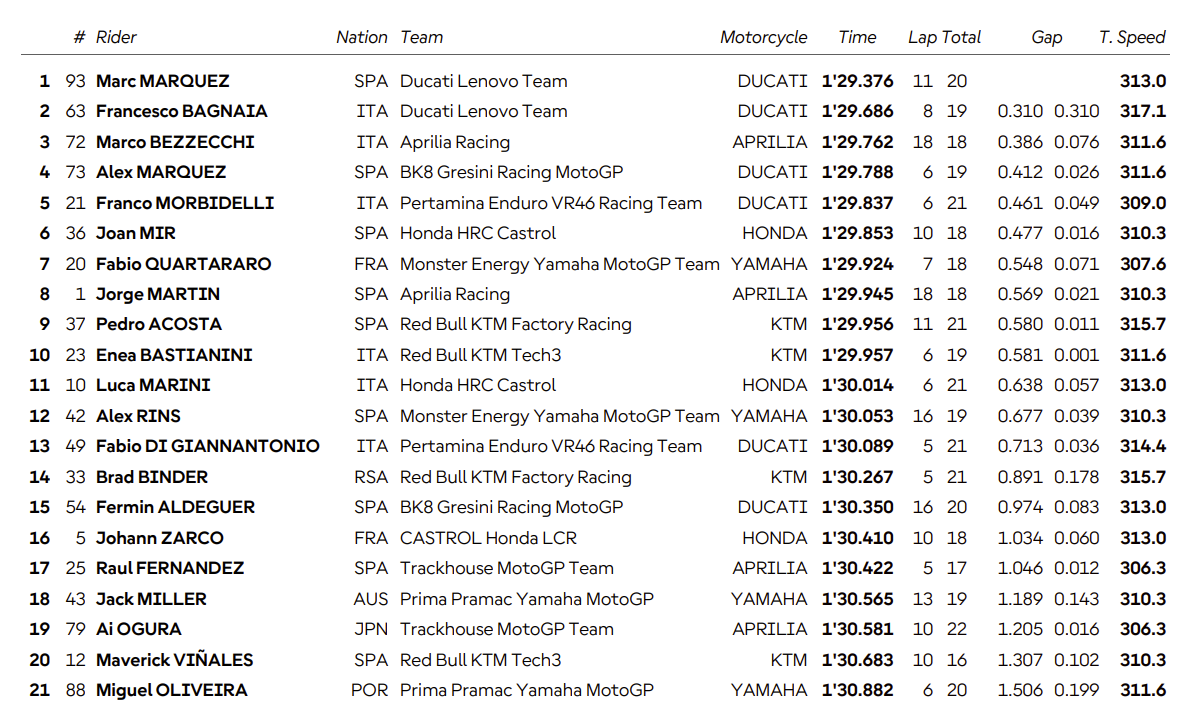Screen dimensions: 1201x703
Task: Select rider name Fabio DI GIANNANTONIO
Action: point(207,446)
